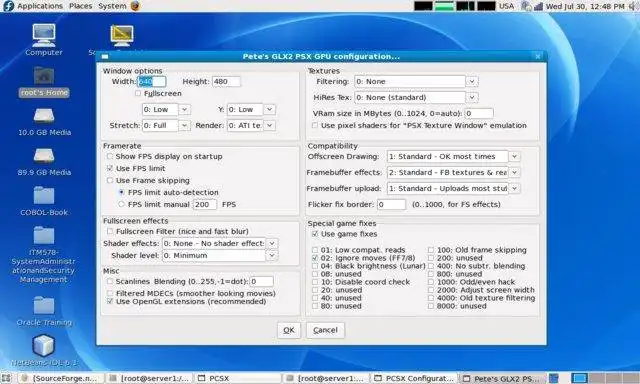The width and height of the screenshot is (640, 384).
Task: Click the clock date and time
Action: (585, 6)
